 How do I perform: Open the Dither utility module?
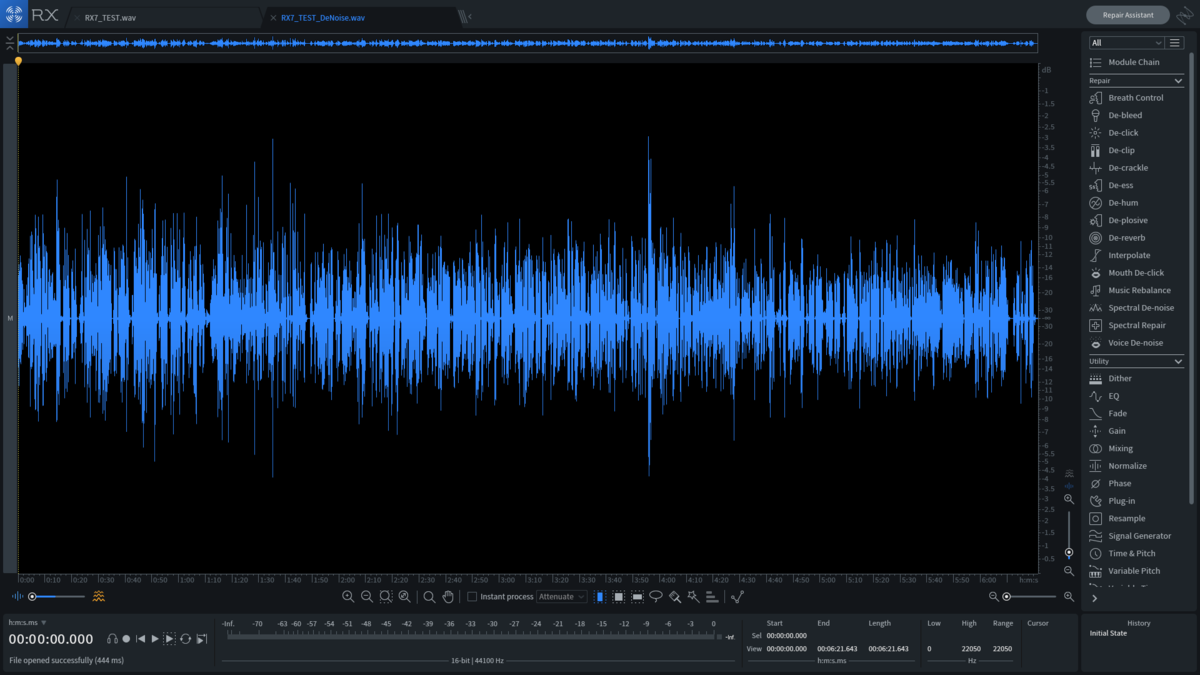tap(1136, 379)
